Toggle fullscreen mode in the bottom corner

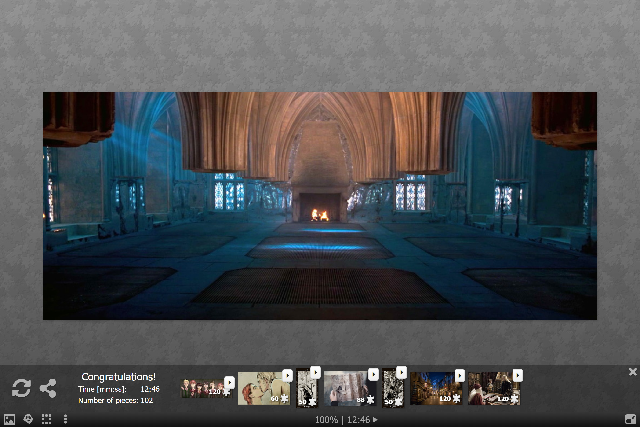pos(631,419)
